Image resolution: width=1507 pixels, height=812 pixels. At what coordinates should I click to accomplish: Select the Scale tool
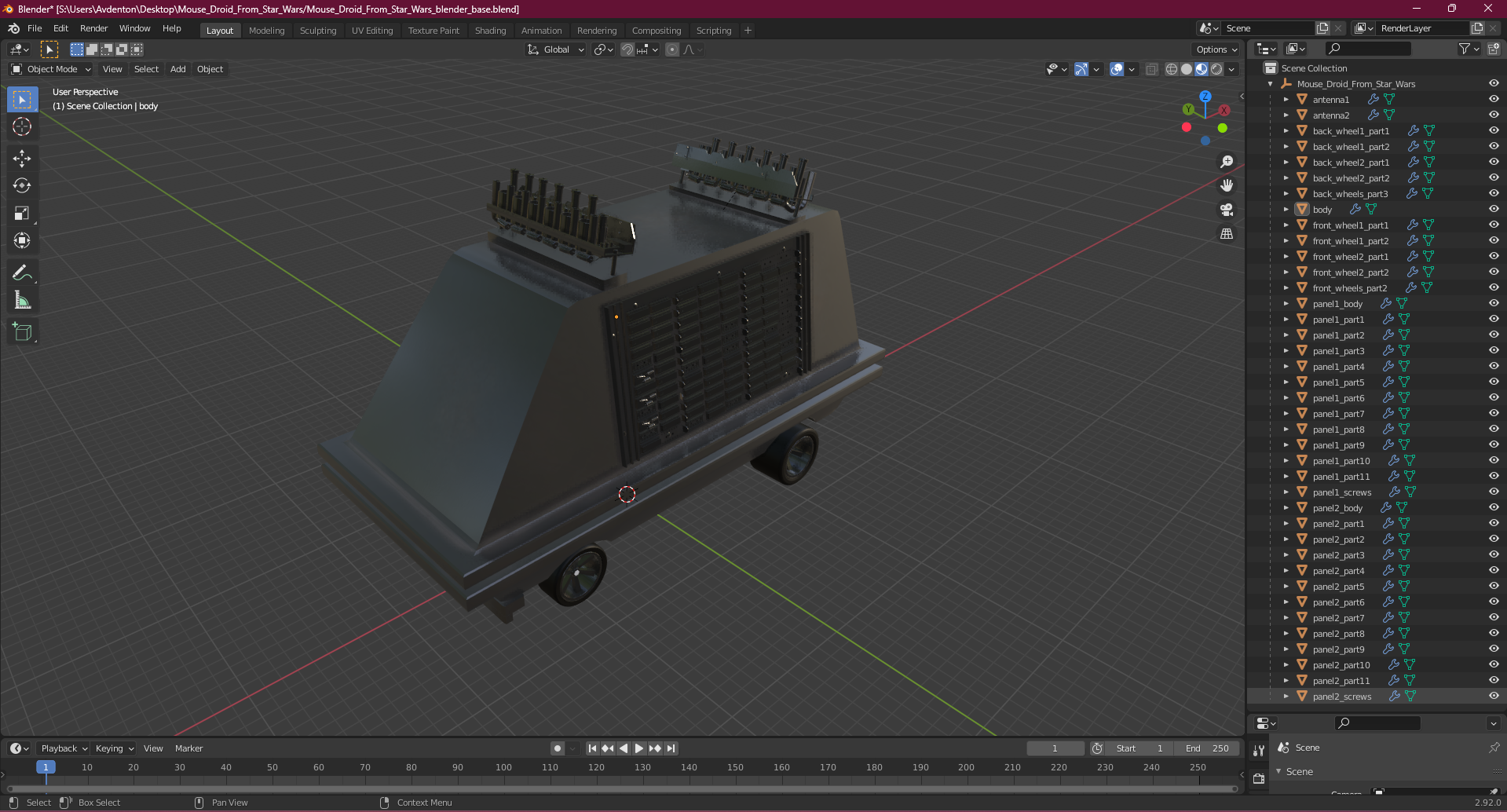[22, 213]
